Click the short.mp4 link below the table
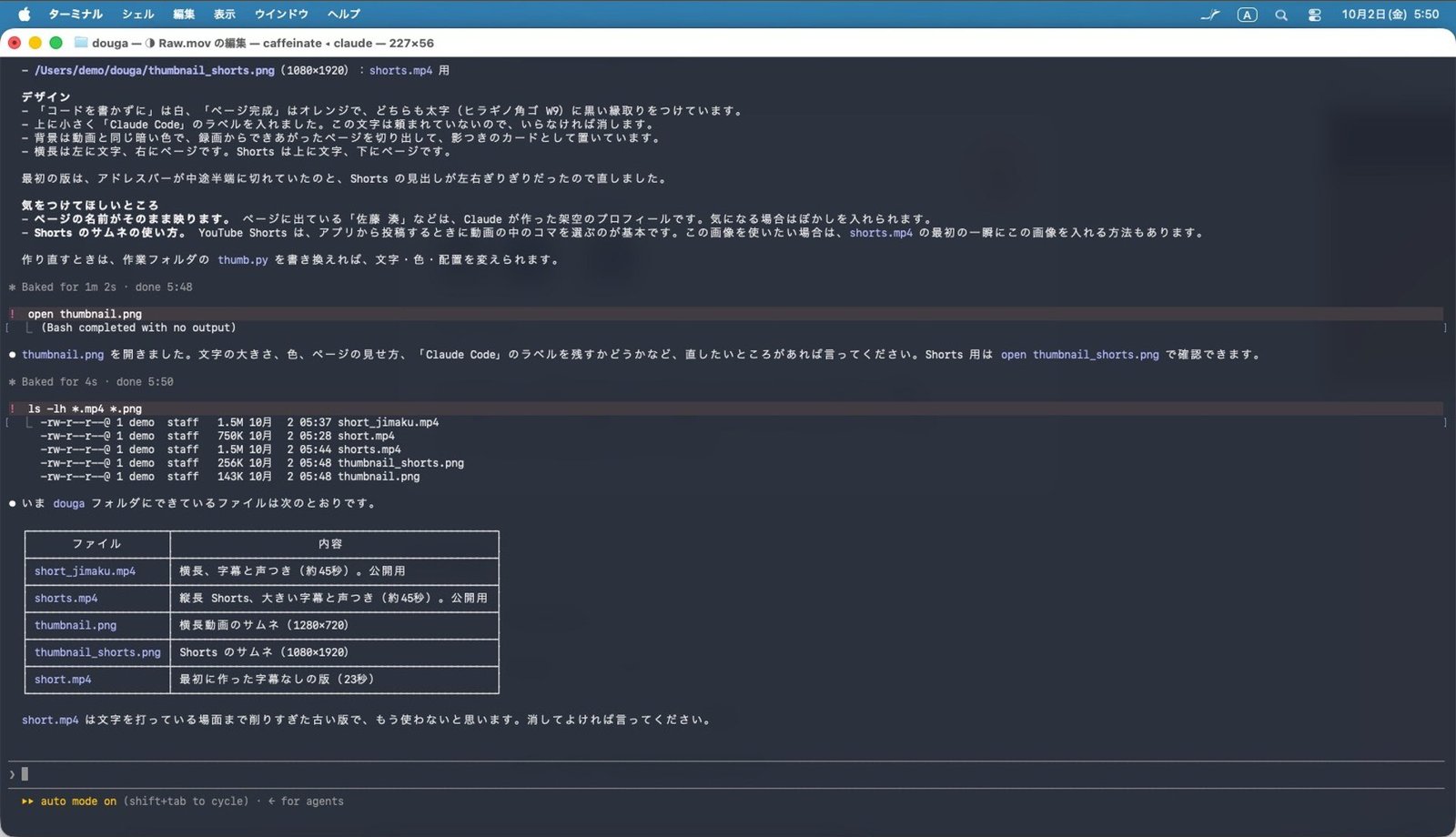The width and height of the screenshot is (1456, 837). (50, 720)
